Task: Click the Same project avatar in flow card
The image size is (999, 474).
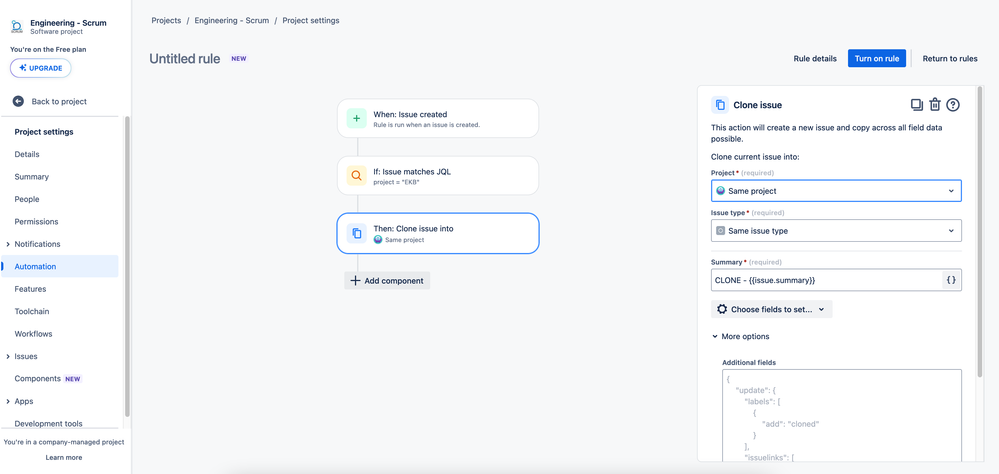Action: pos(378,240)
